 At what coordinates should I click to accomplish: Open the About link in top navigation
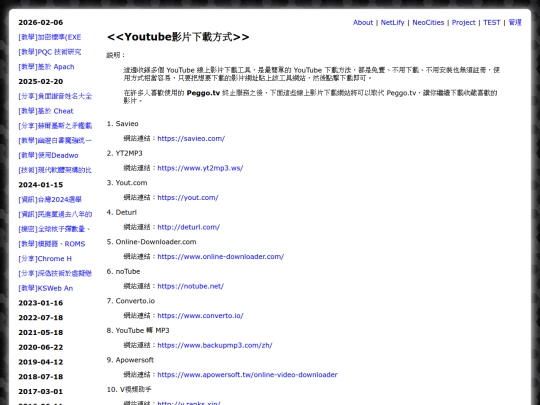[x=363, y=22]
